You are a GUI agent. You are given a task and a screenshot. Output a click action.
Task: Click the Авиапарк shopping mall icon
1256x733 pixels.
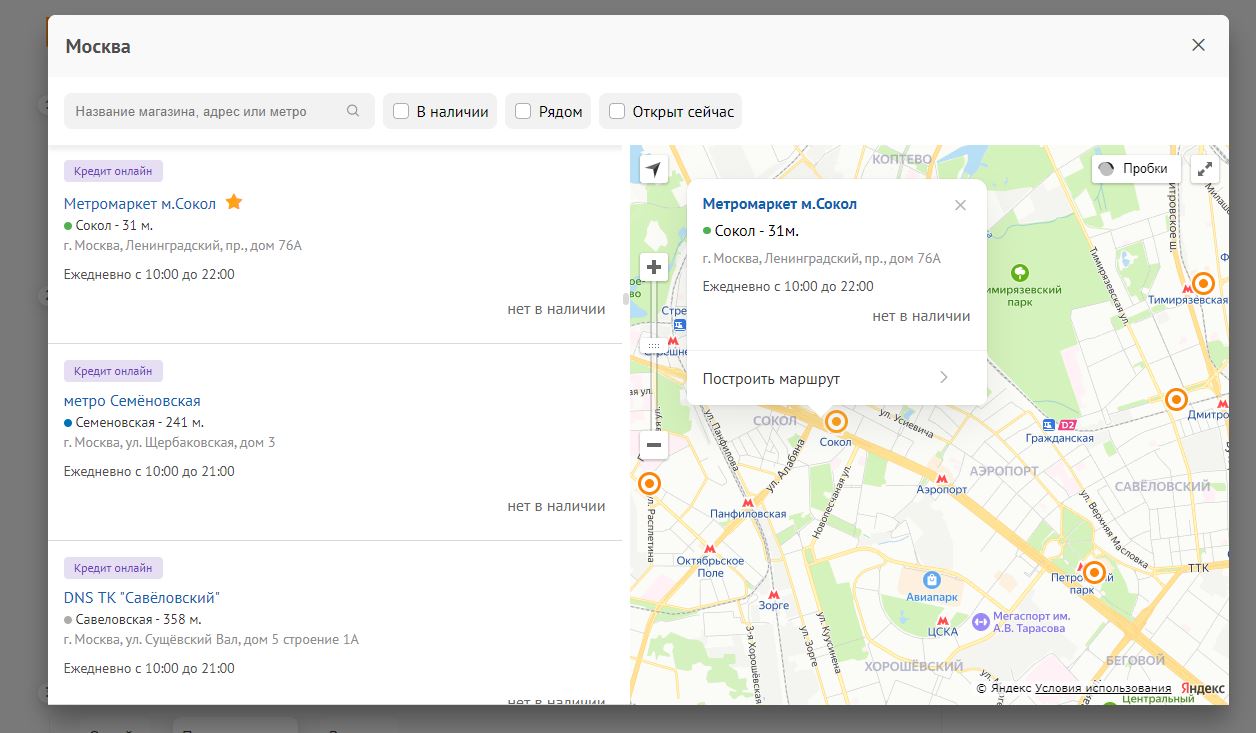(x=932, y=579)
